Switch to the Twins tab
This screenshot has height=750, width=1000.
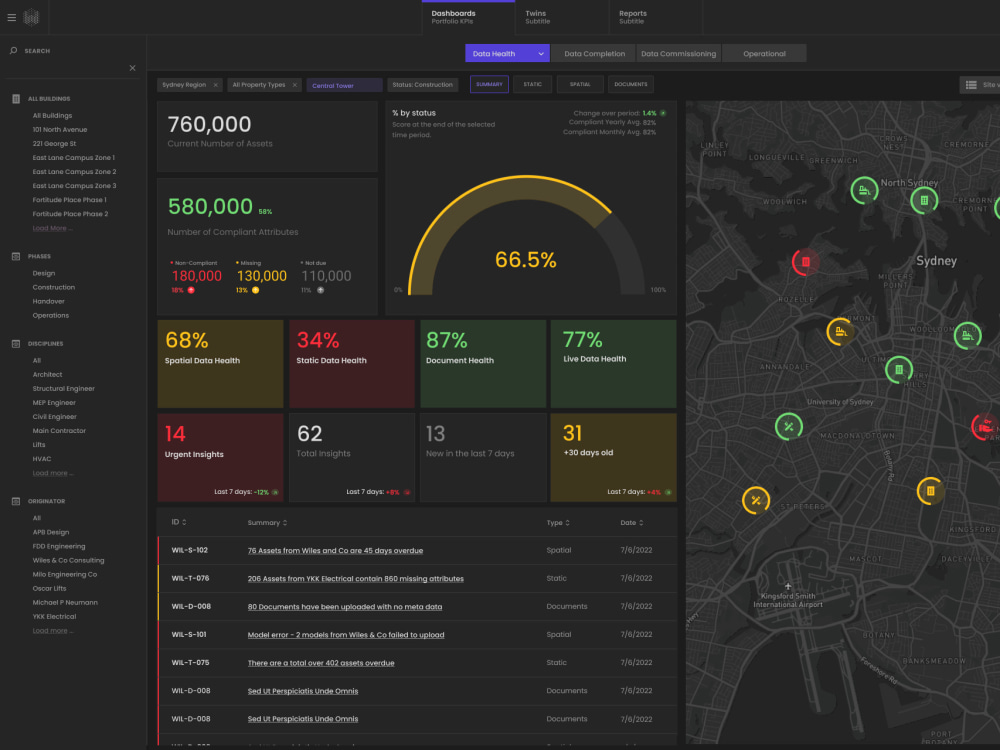tap(562, 17)
